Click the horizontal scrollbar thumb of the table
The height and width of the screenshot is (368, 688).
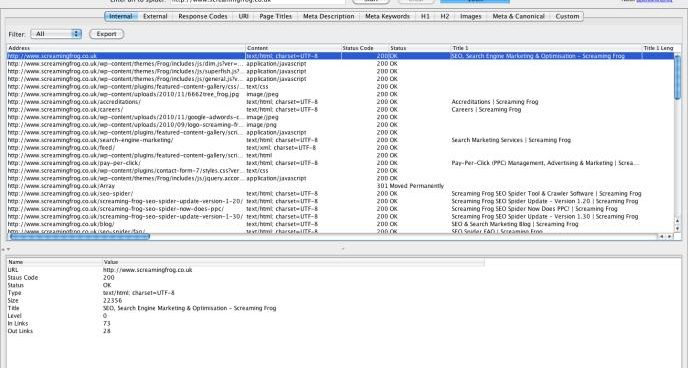(x=80, y=236)
